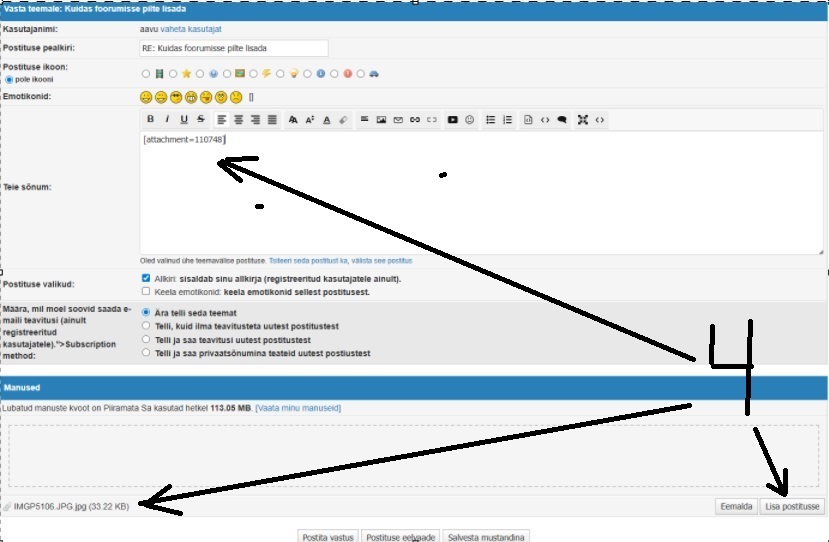
Task: Insert an image using the toolbar
Action: pyautogui.click(x=381, y=119)
